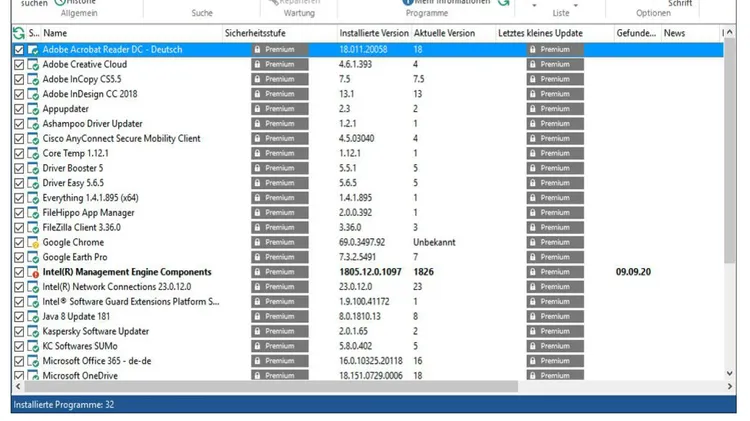Viewport: 750px width, 421px height.
Task: Click the green check icon beside Adobe Creative Cloud
Action: (33, 65)
